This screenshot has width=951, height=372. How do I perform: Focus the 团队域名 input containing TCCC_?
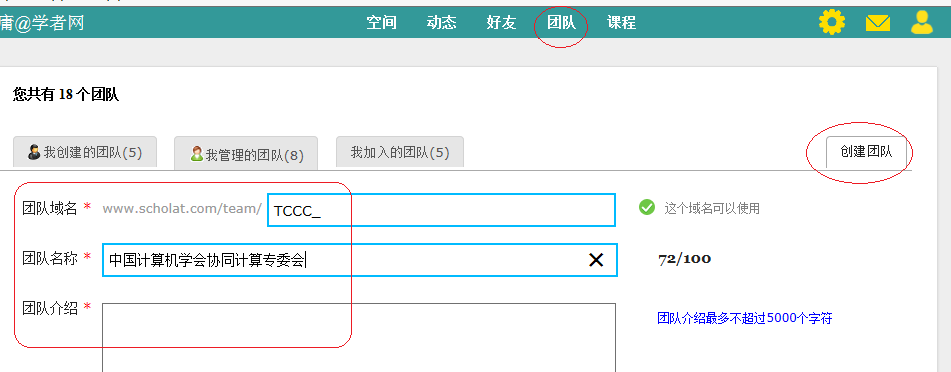coord(442,210)
